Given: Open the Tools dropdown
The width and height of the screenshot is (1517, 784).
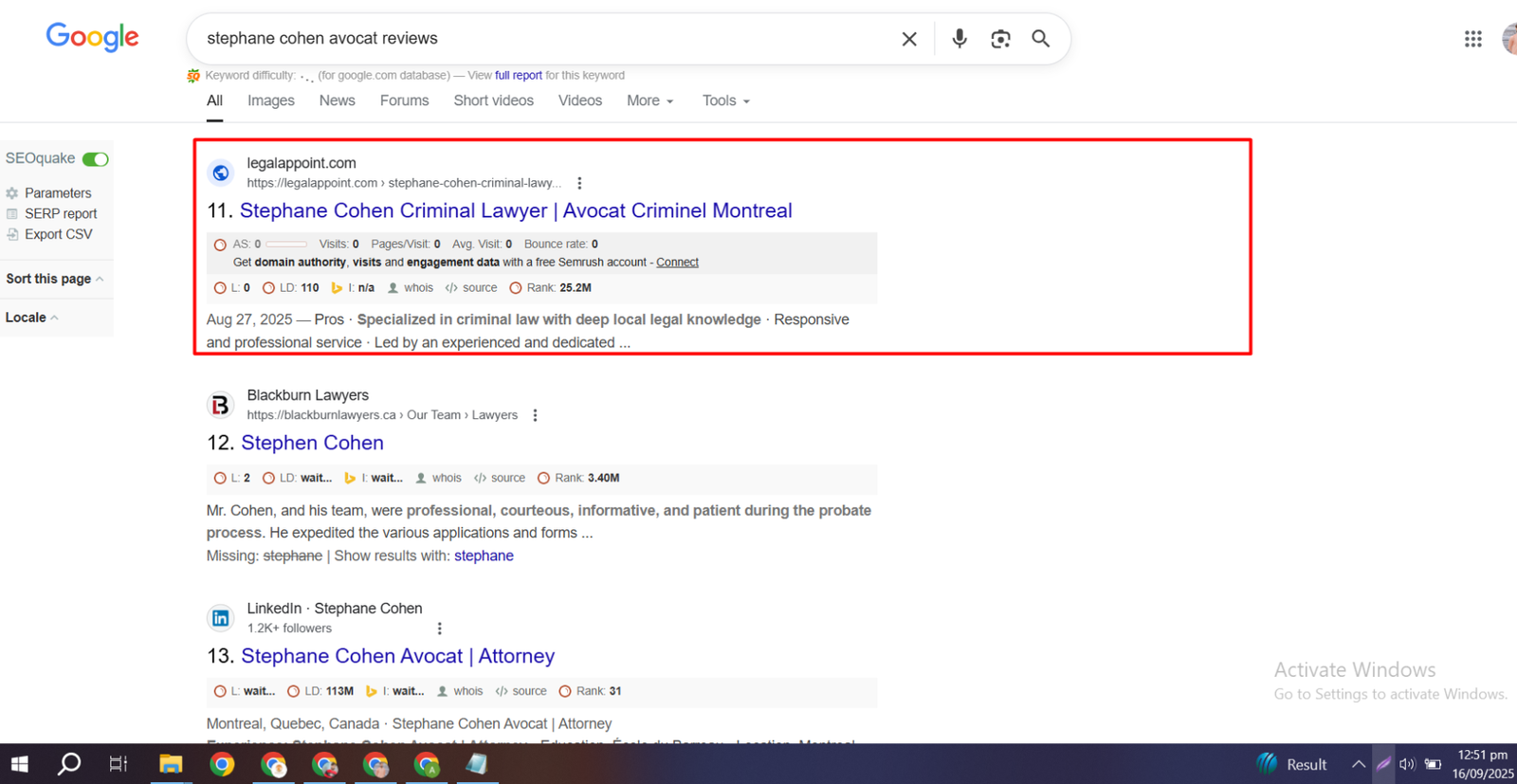Looking at the screenshot, I should click(725, 100).
